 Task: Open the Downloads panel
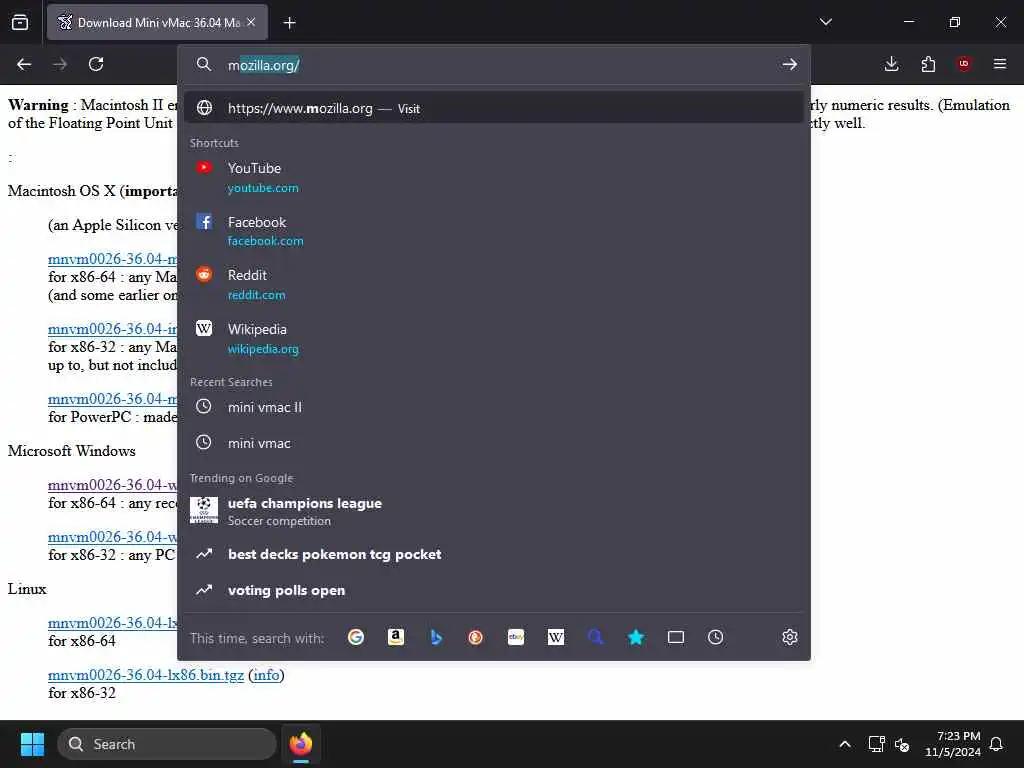(891, 64)
